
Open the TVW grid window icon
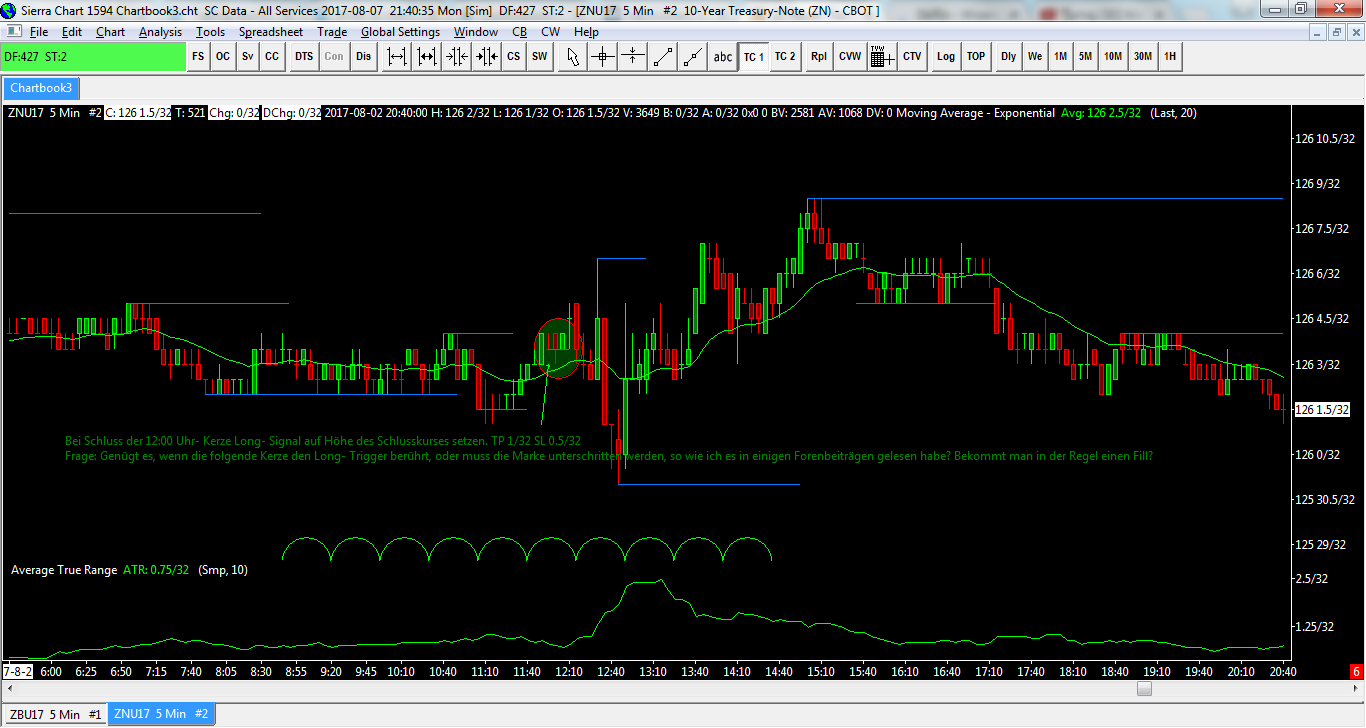point(881,57)
